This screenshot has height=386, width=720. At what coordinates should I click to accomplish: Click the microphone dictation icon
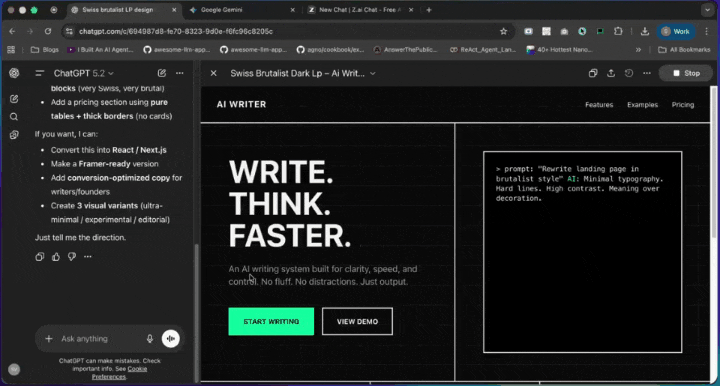click(x=150, y=339)
